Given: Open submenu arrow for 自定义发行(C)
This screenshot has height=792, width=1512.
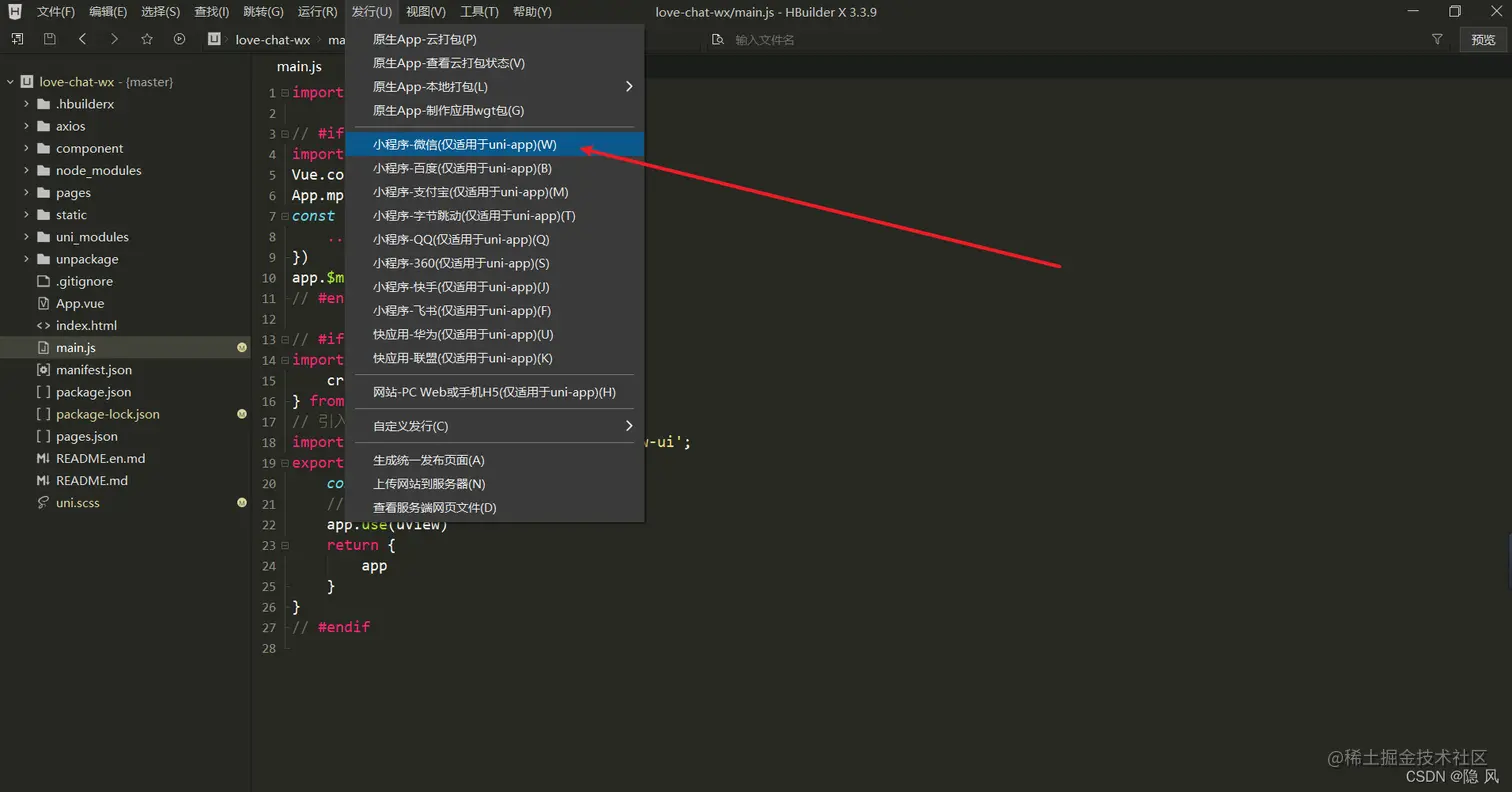Looking at the screenshot, I should pos(629,426).
